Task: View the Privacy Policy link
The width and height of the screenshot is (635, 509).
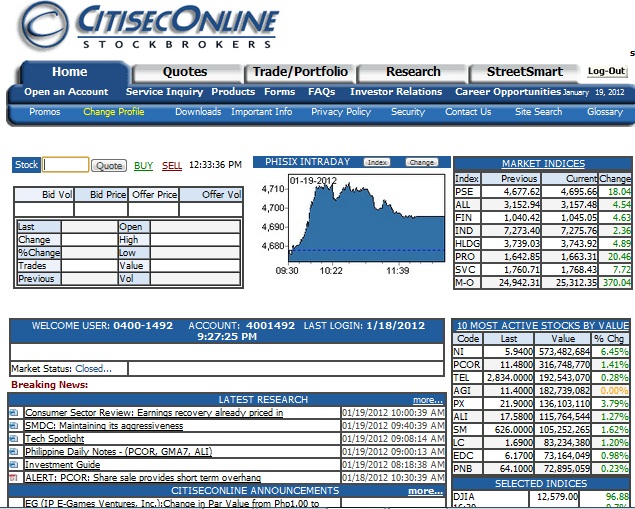Action: 341,112
